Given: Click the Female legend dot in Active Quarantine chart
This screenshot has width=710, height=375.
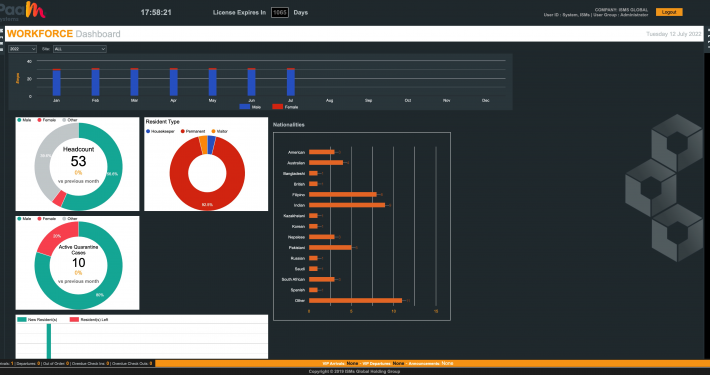Looking at the screenshot, I should tap(39, 219).
